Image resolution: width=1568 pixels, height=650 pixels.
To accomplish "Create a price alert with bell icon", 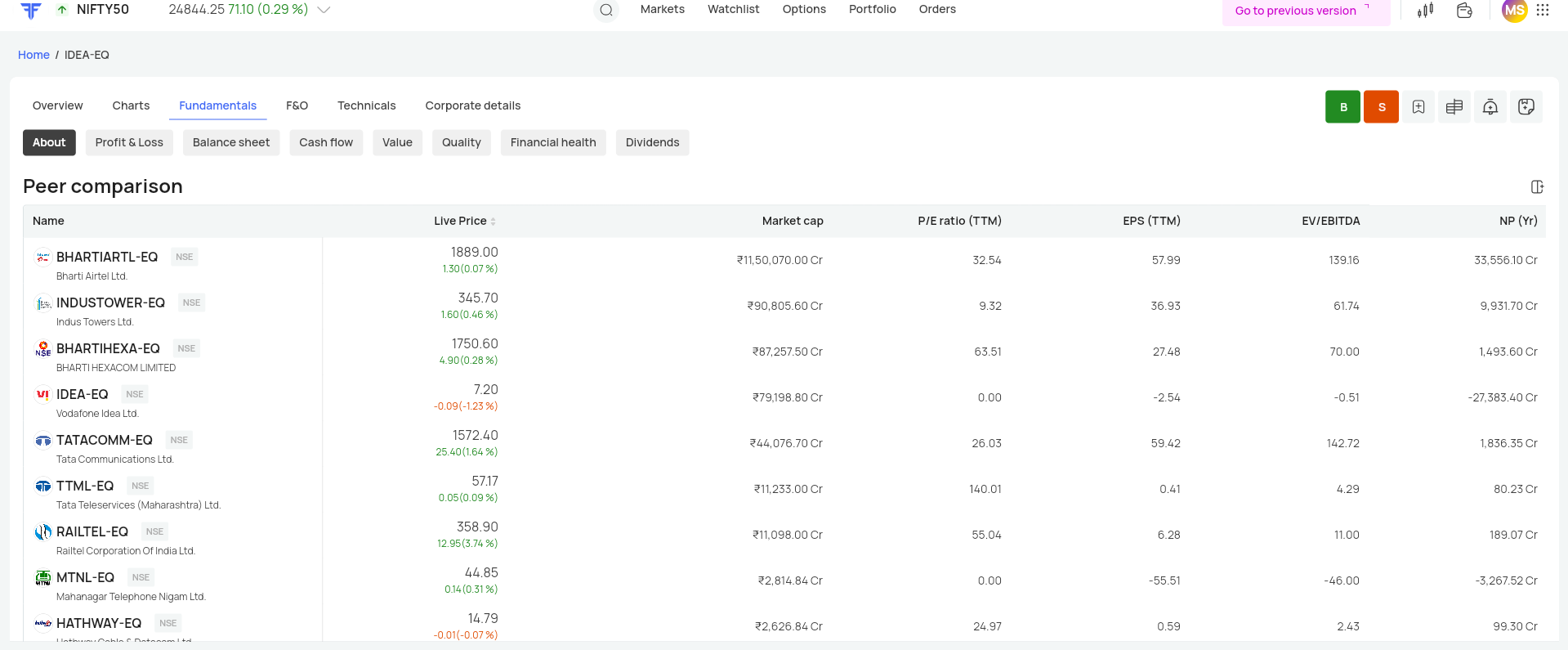I will [x=1490, y=107].
